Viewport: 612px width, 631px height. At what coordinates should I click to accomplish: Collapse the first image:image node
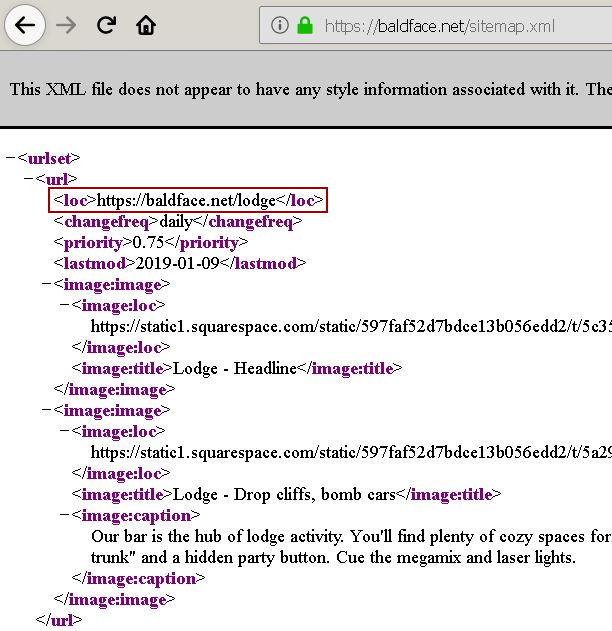click(x=46, y=284)
